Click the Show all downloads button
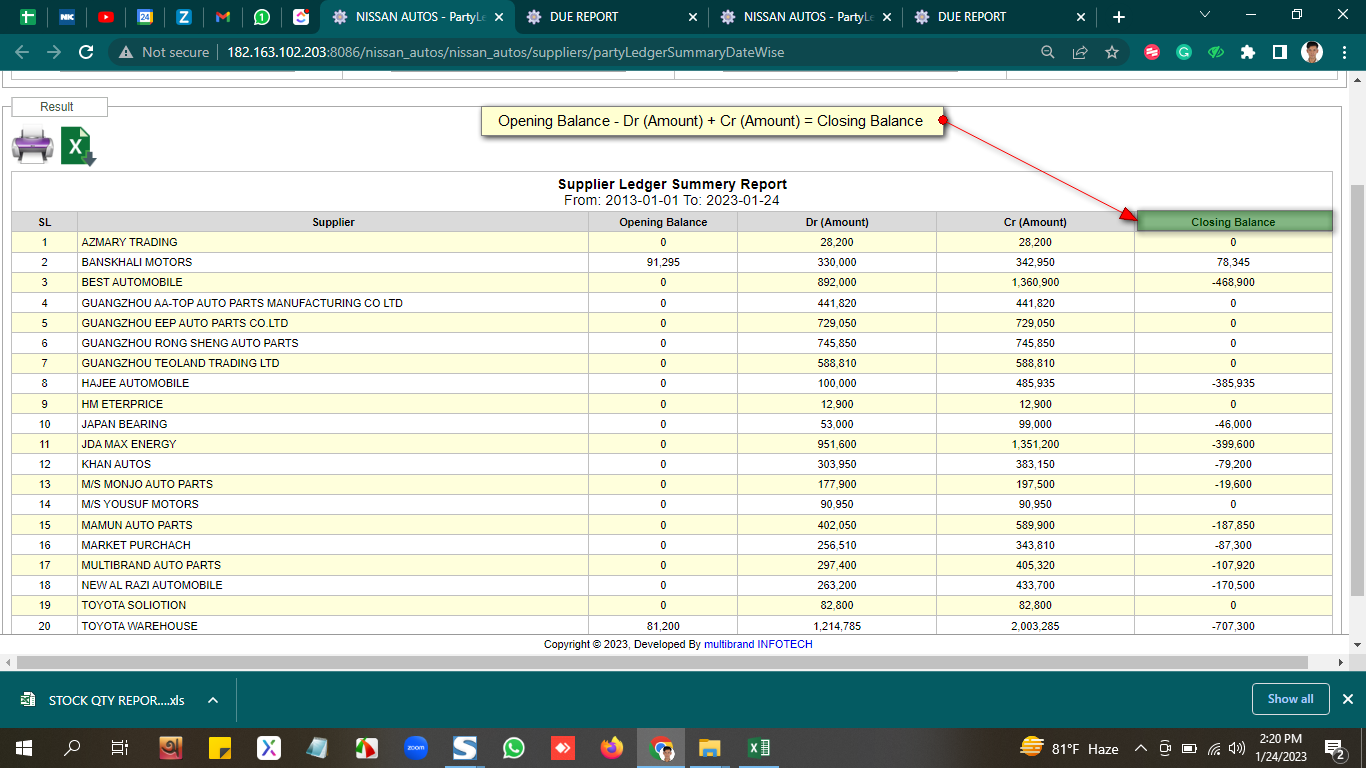 click(x=1290, y=699)
